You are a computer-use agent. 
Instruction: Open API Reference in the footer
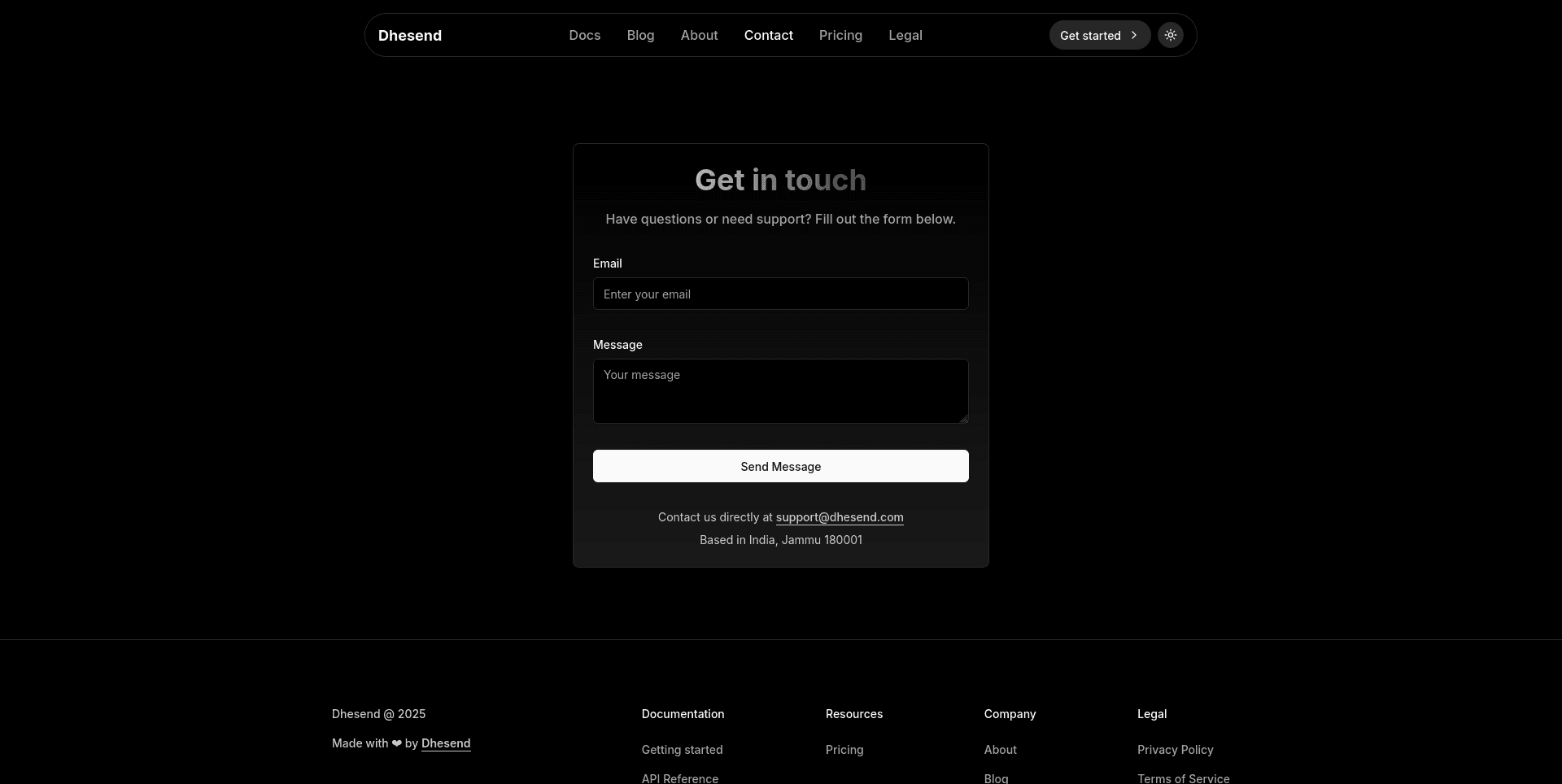[679, 777]
